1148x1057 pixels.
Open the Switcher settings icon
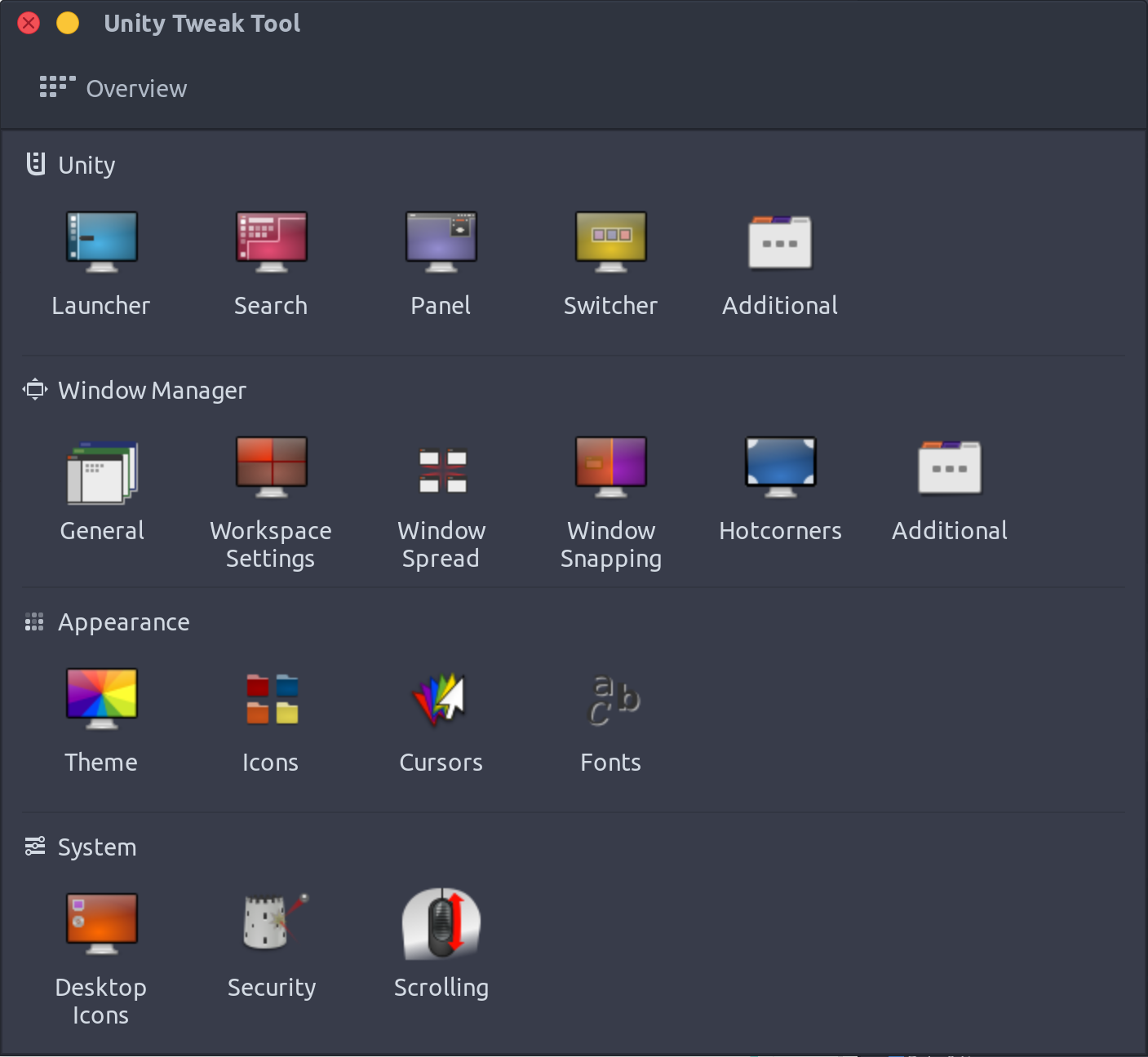point(610,243)
